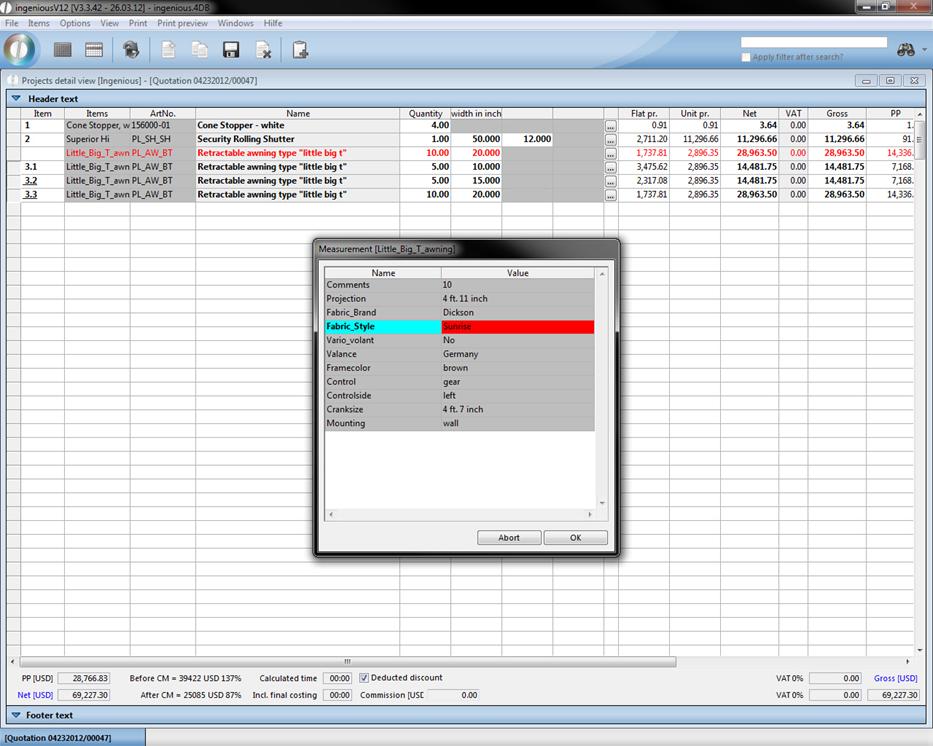
Task: Uncheck the Deducted discount checkbox
Action: pos(364,678)
